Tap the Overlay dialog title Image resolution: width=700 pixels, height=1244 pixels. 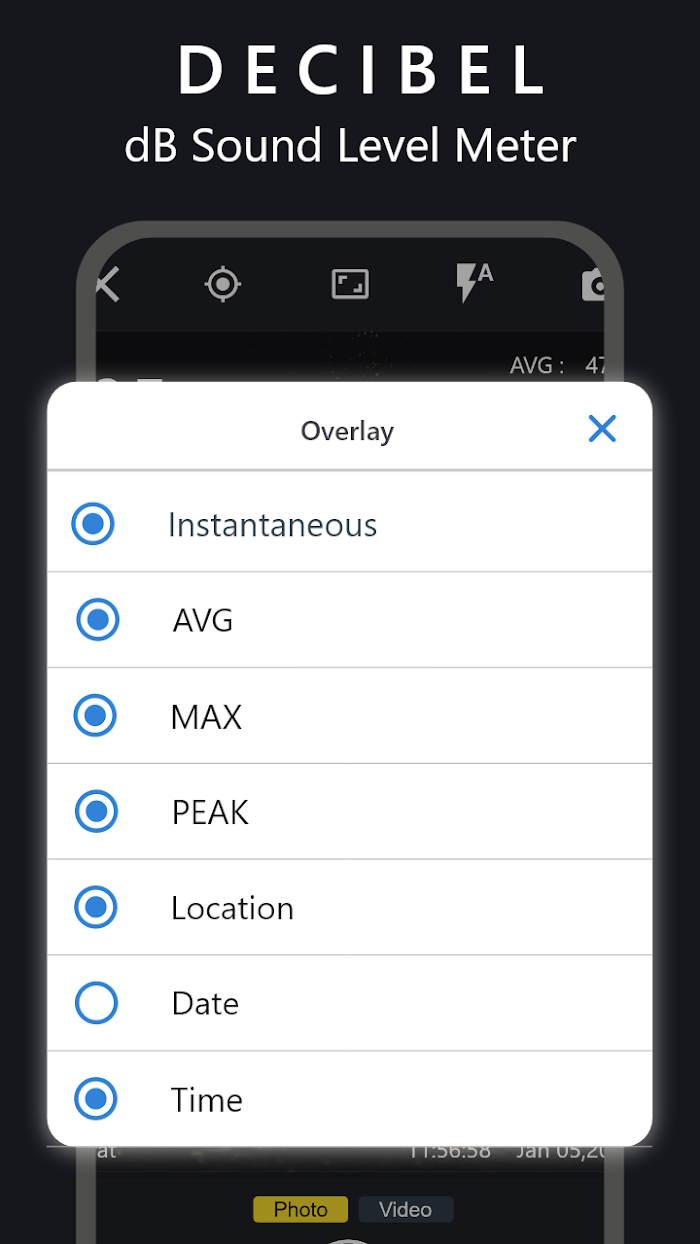pyautogui.click(x=347, y=431)
